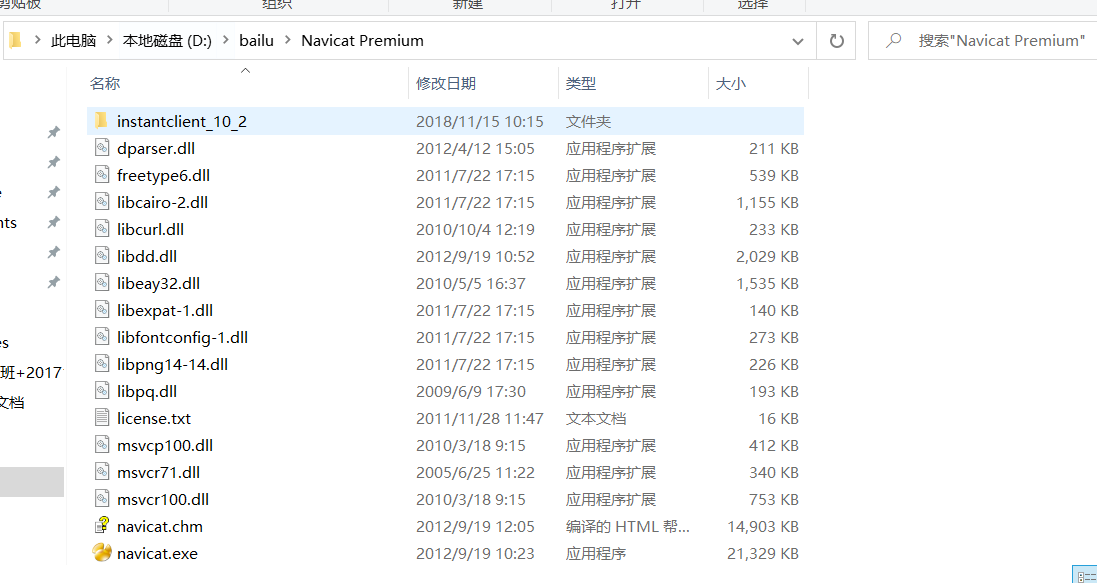Select the freetype6.dll file icon
This screenshot has width=1097, height=583.
102,175
